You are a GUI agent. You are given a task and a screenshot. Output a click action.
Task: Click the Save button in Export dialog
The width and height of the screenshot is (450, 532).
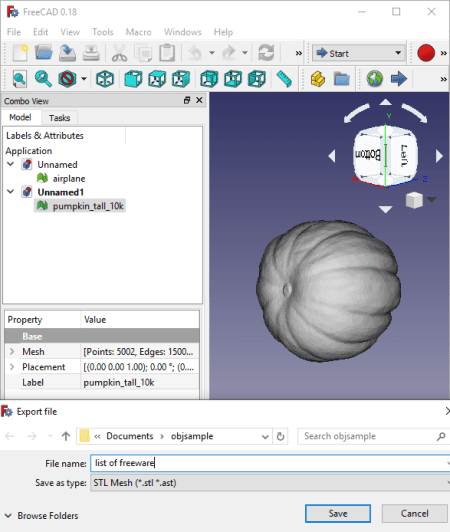tap(338, 513)
